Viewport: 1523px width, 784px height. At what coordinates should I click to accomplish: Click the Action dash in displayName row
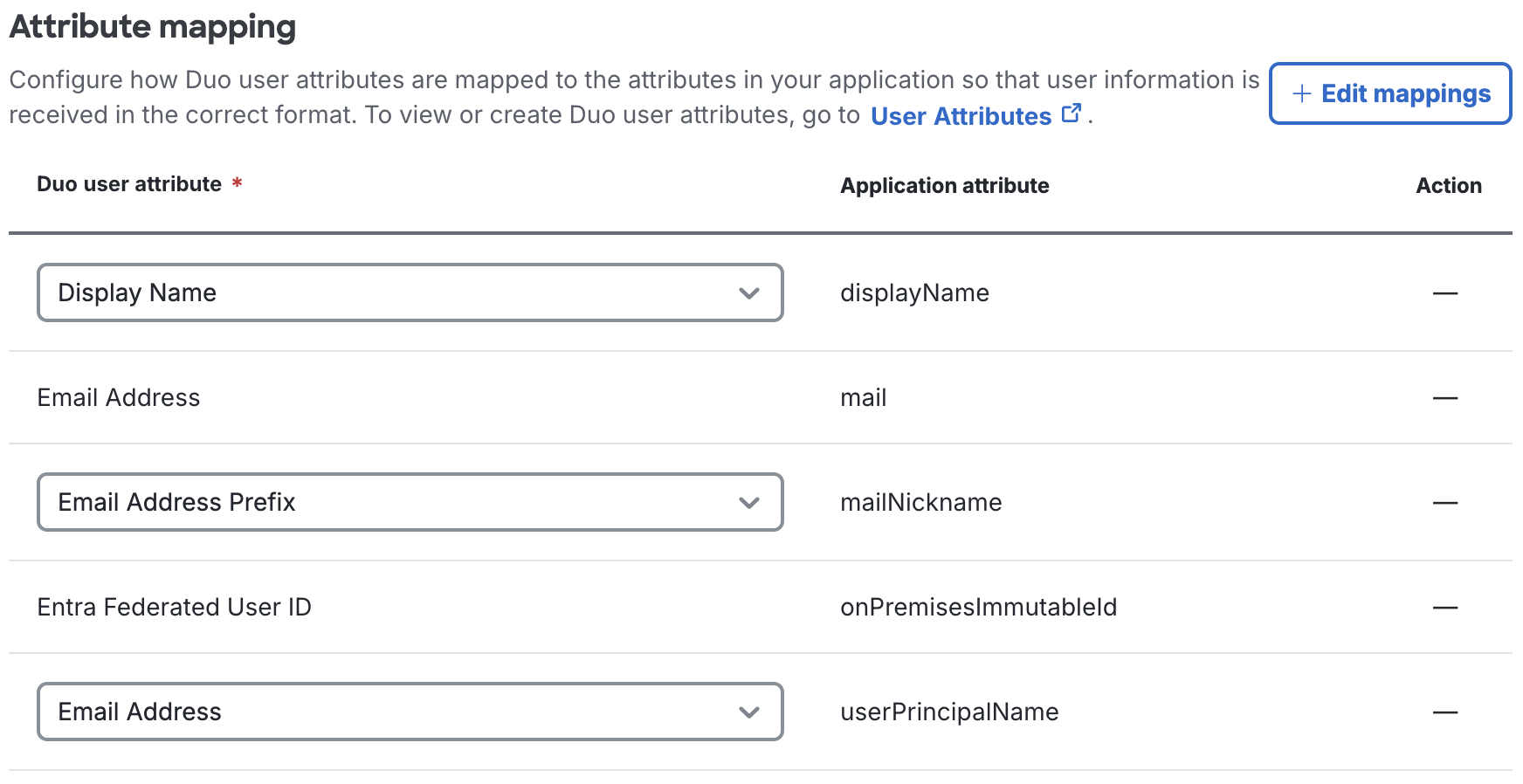(1445, 293)
